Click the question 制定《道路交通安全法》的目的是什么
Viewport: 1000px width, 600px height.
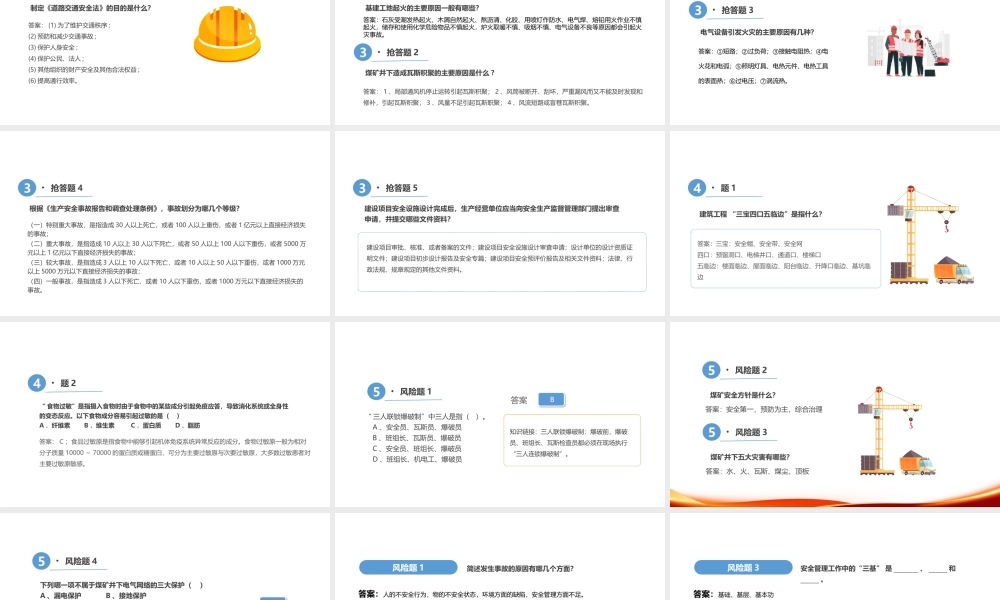(x=91, y=8)
